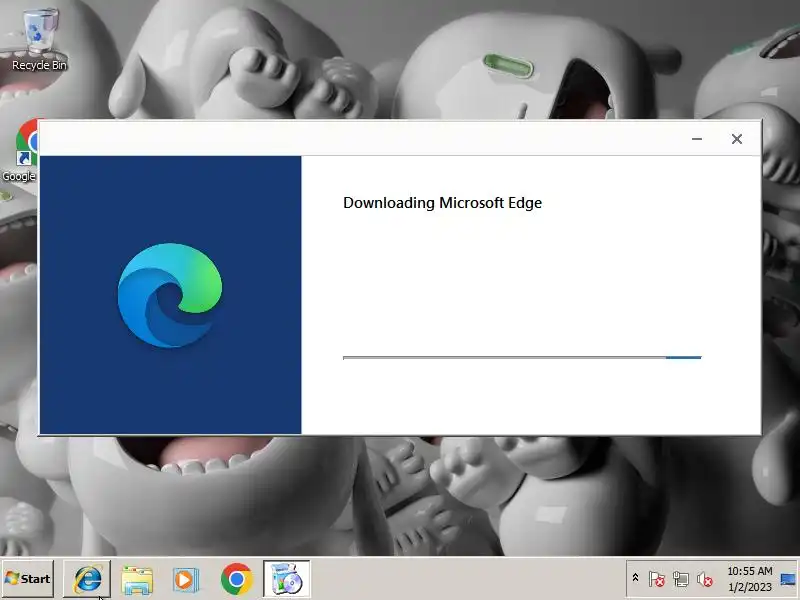The height and width of the screenshot is (600, 800).
Task: Open the Recycle Bin desktop icon
Action: point(39,39)
